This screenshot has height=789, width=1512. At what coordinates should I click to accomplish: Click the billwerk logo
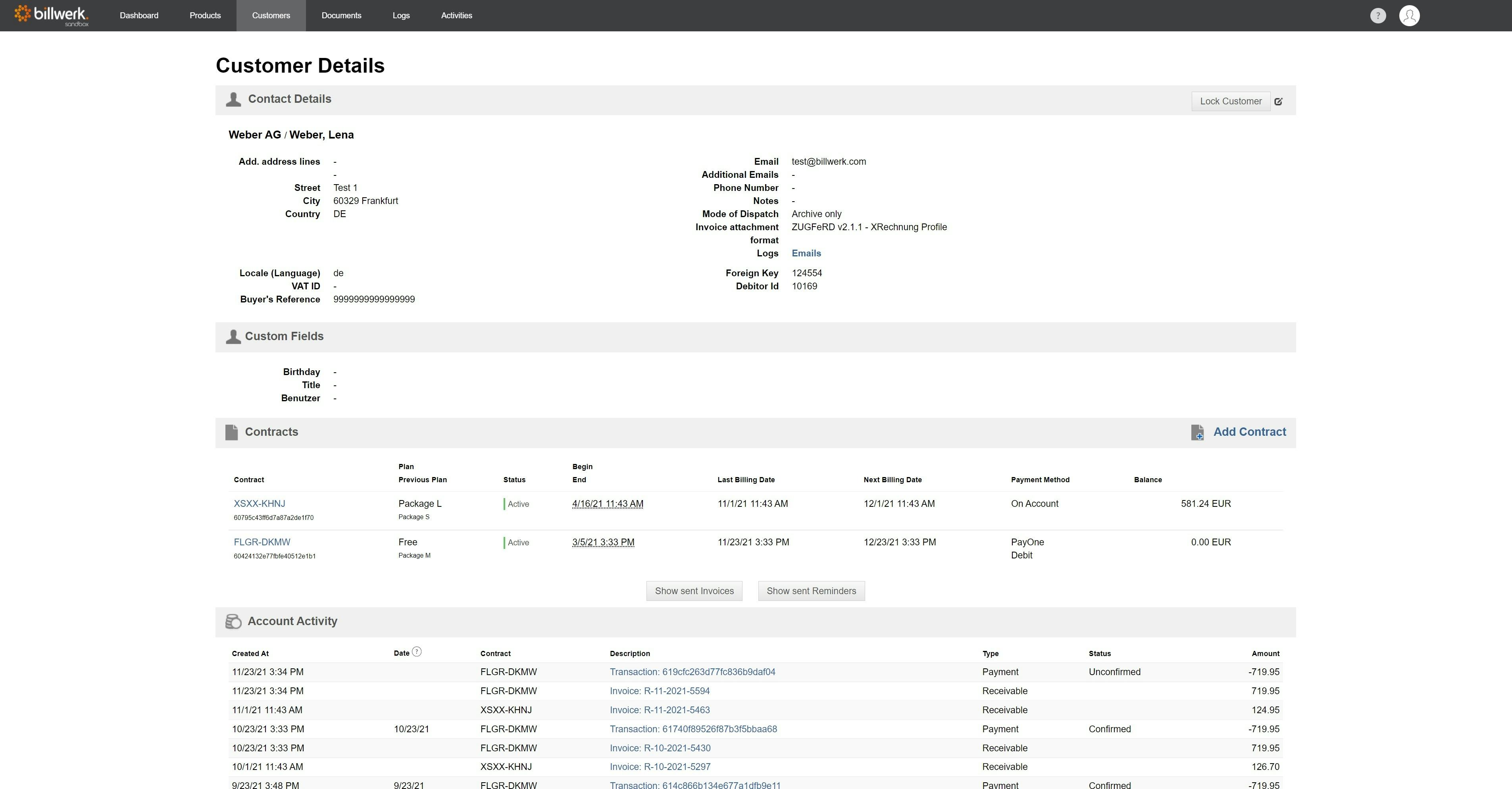(x=50, y=15)
